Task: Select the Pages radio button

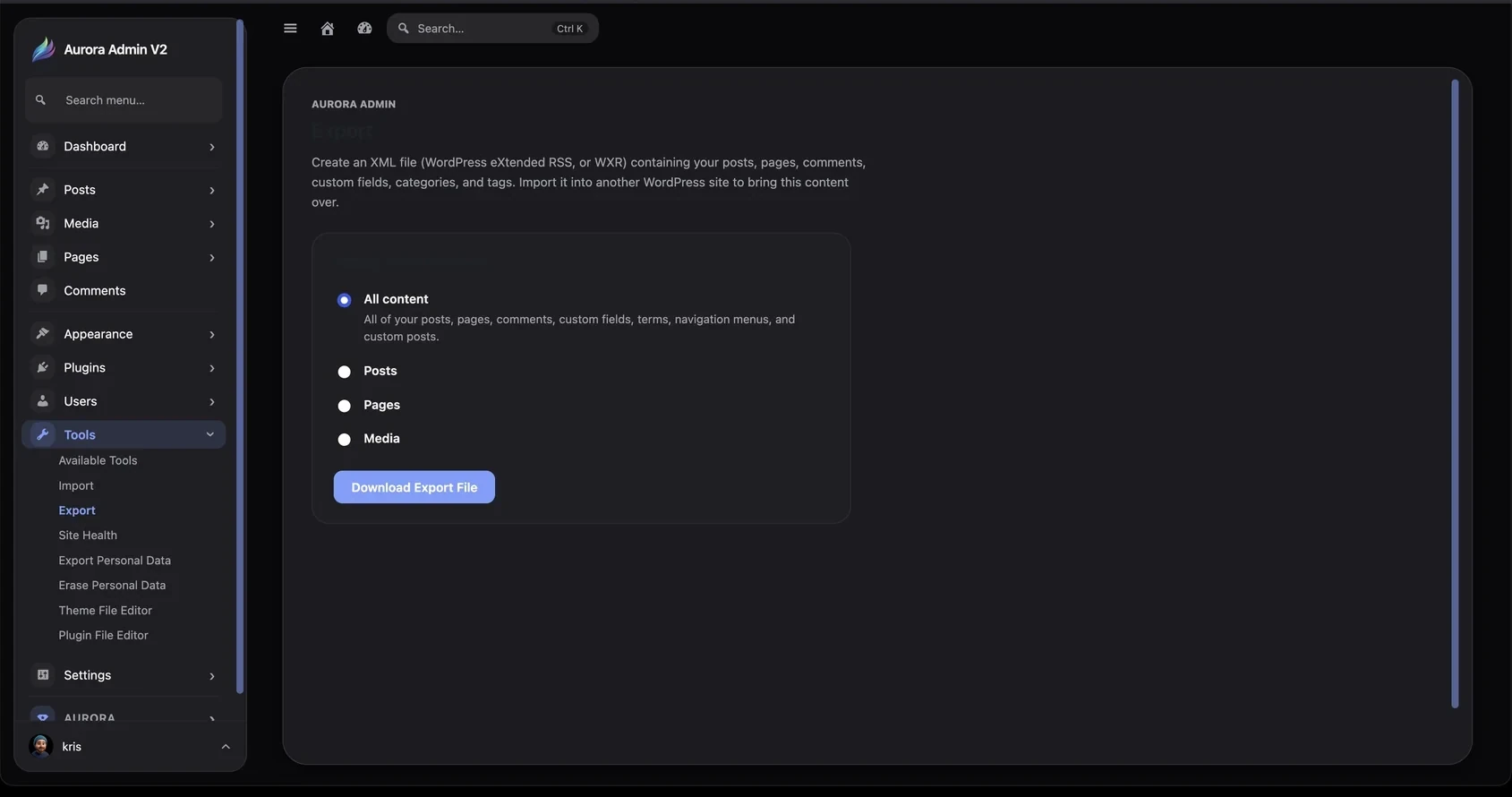Action: pyautogui.click(x=344, y=406)
